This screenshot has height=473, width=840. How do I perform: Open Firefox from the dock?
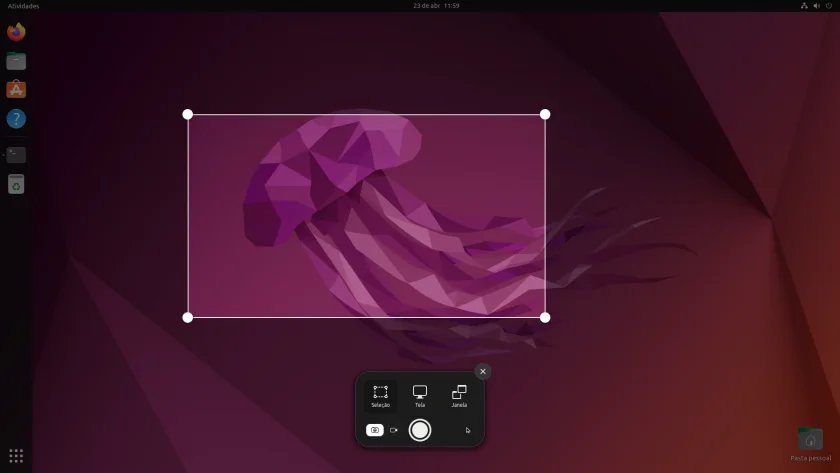pyautogui.click(x=16, y=32)
